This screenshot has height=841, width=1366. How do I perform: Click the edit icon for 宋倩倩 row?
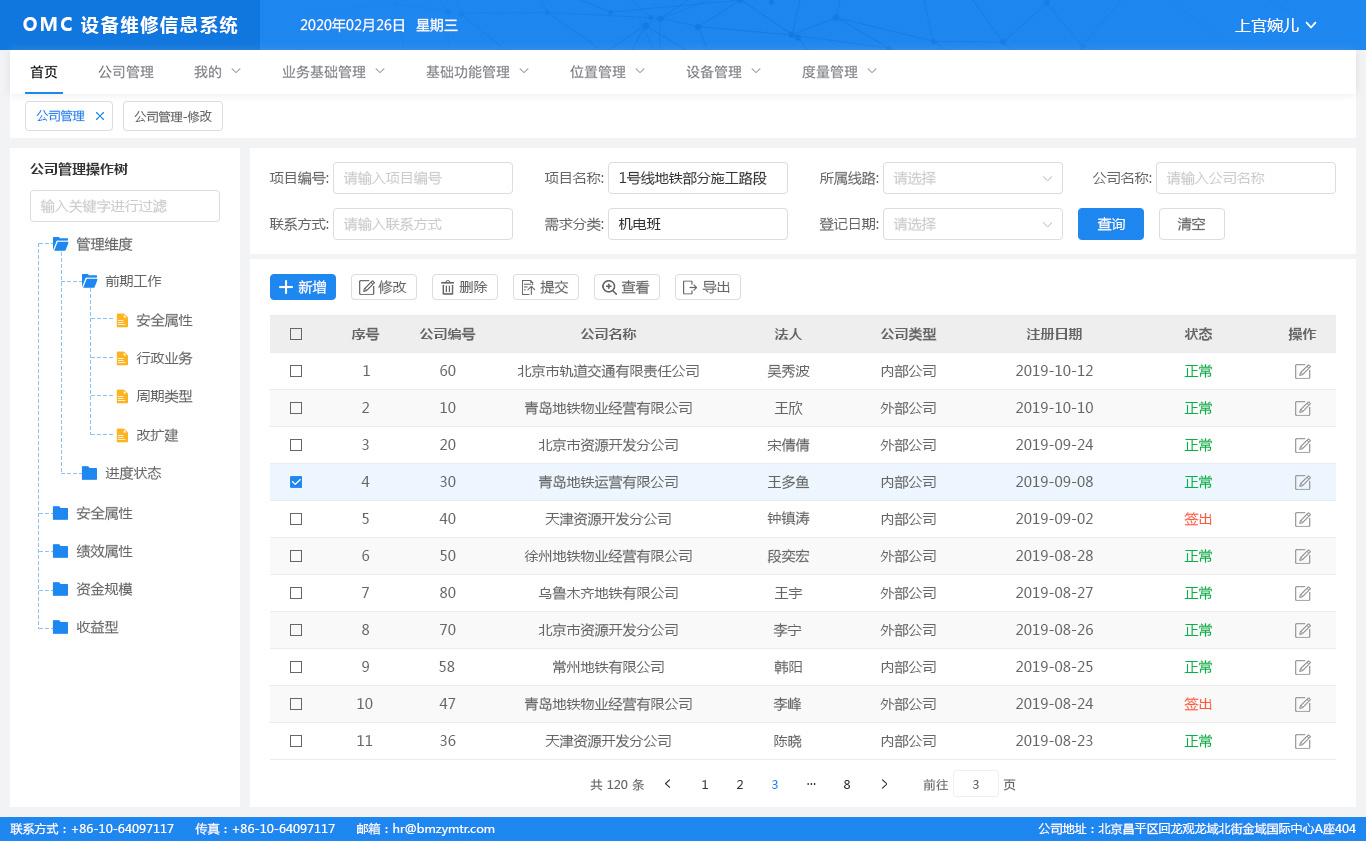[1302, 445]
